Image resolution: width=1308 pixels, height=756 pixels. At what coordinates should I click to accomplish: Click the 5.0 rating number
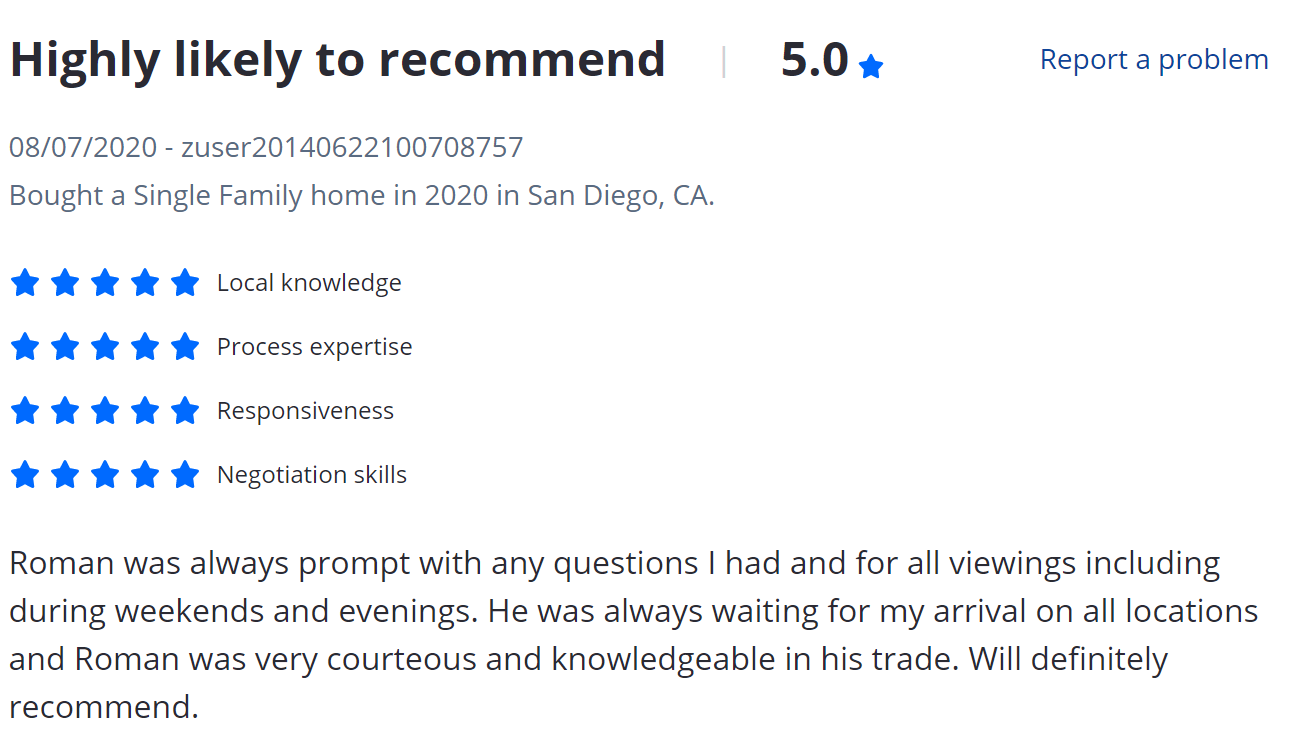[x=814, y=60]
